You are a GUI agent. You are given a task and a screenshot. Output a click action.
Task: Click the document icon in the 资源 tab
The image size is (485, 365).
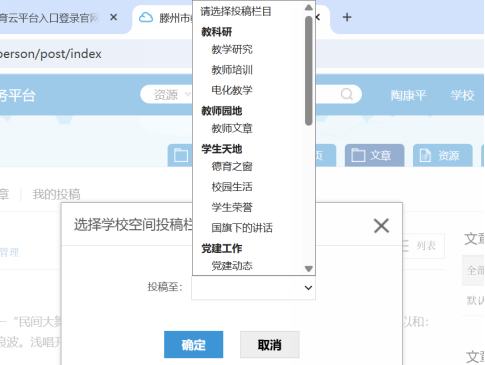pos(425,155)
